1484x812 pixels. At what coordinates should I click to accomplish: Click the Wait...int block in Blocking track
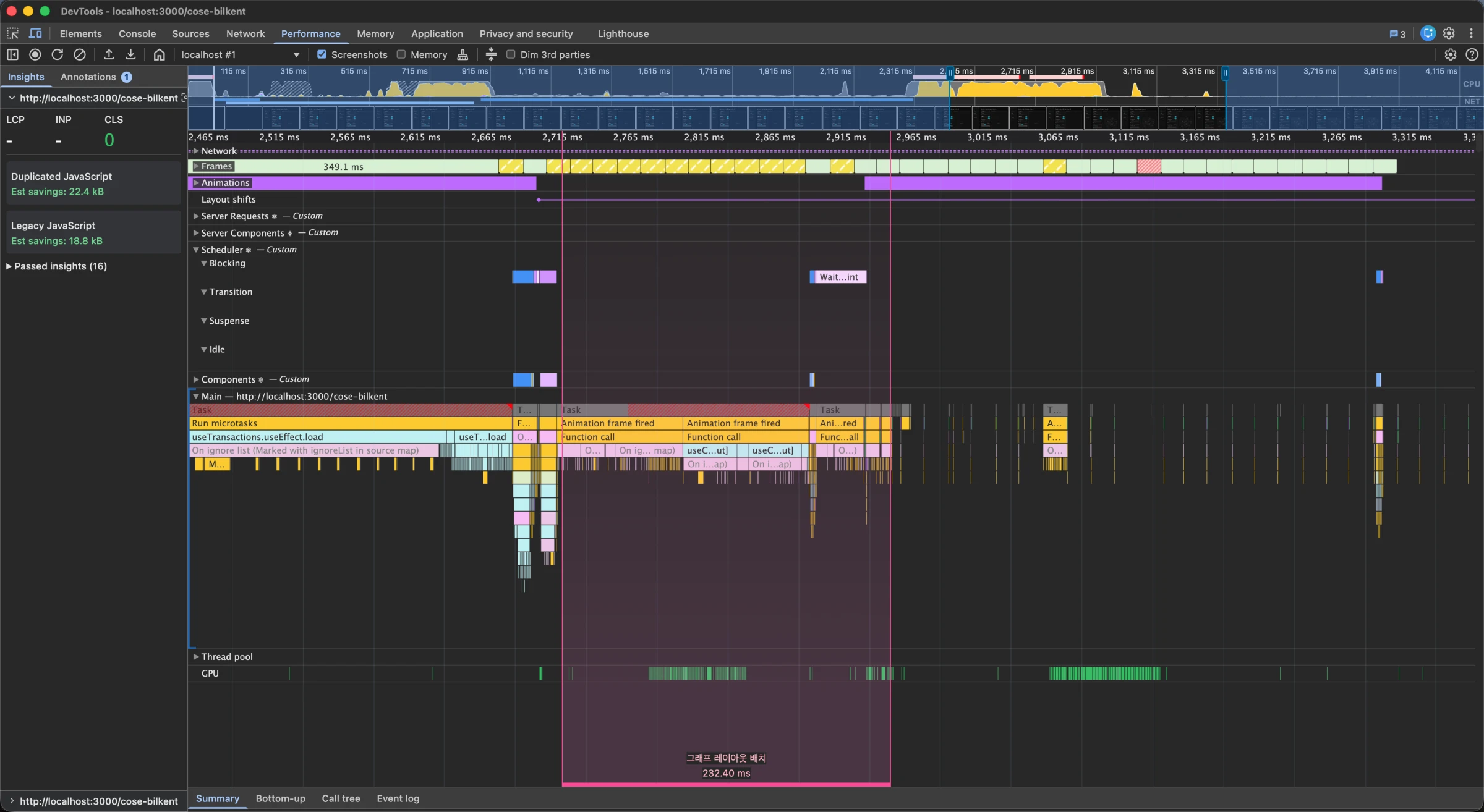(x=839, y=277)
